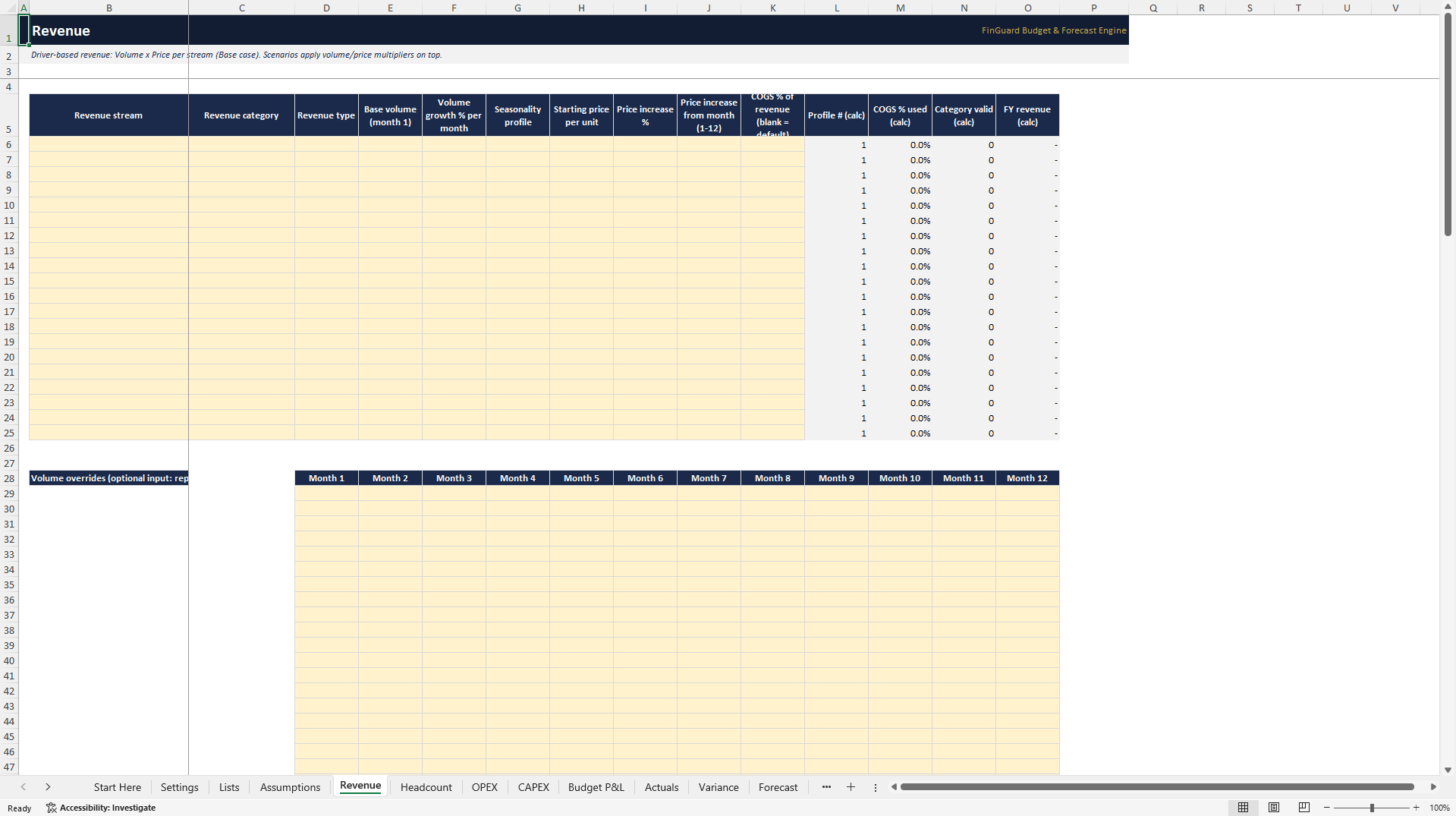Click the zoom in plus icon

point(1417,808)
